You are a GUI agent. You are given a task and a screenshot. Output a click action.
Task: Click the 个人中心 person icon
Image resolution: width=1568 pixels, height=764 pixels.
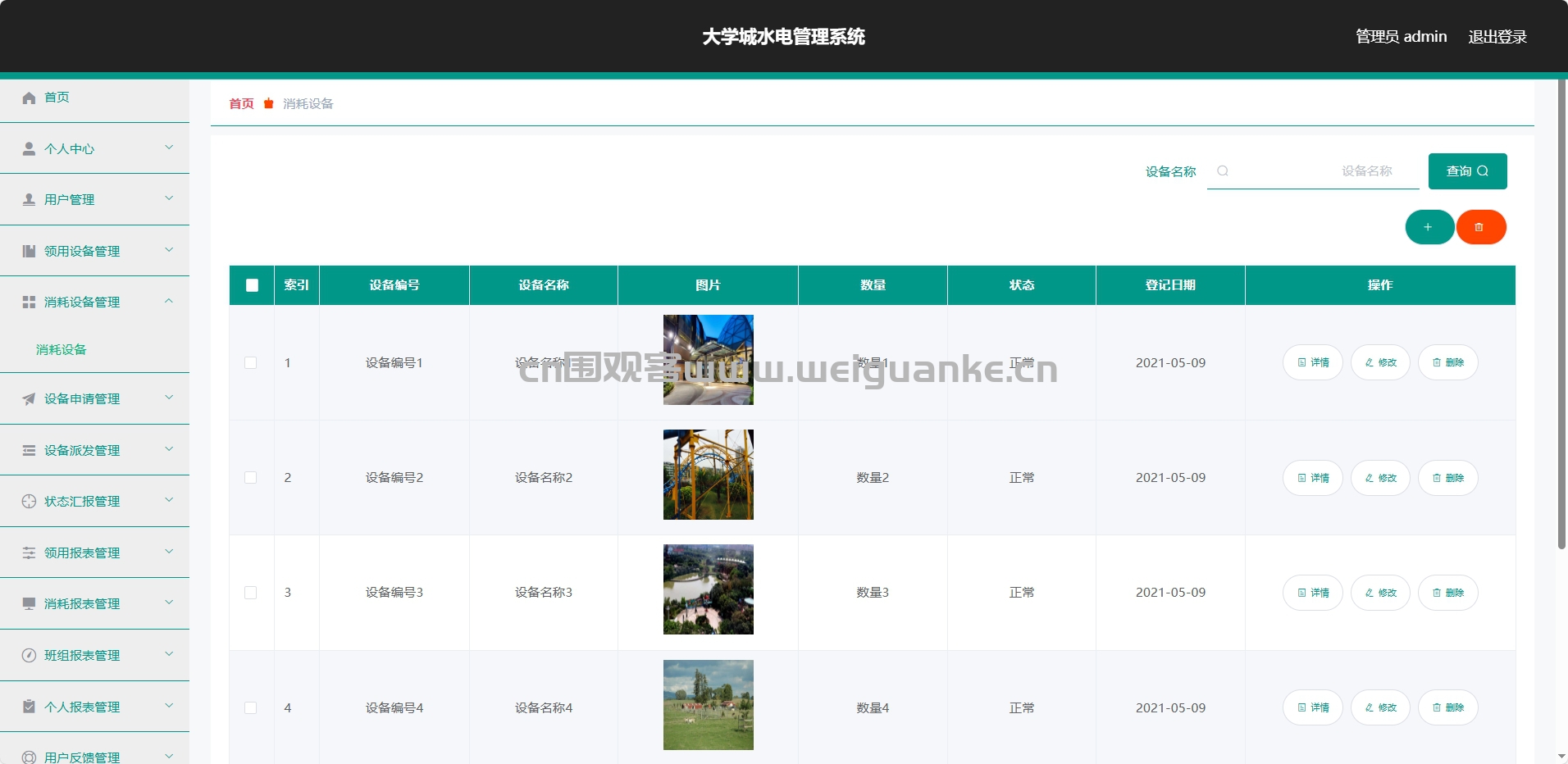(x=29, y=148)
